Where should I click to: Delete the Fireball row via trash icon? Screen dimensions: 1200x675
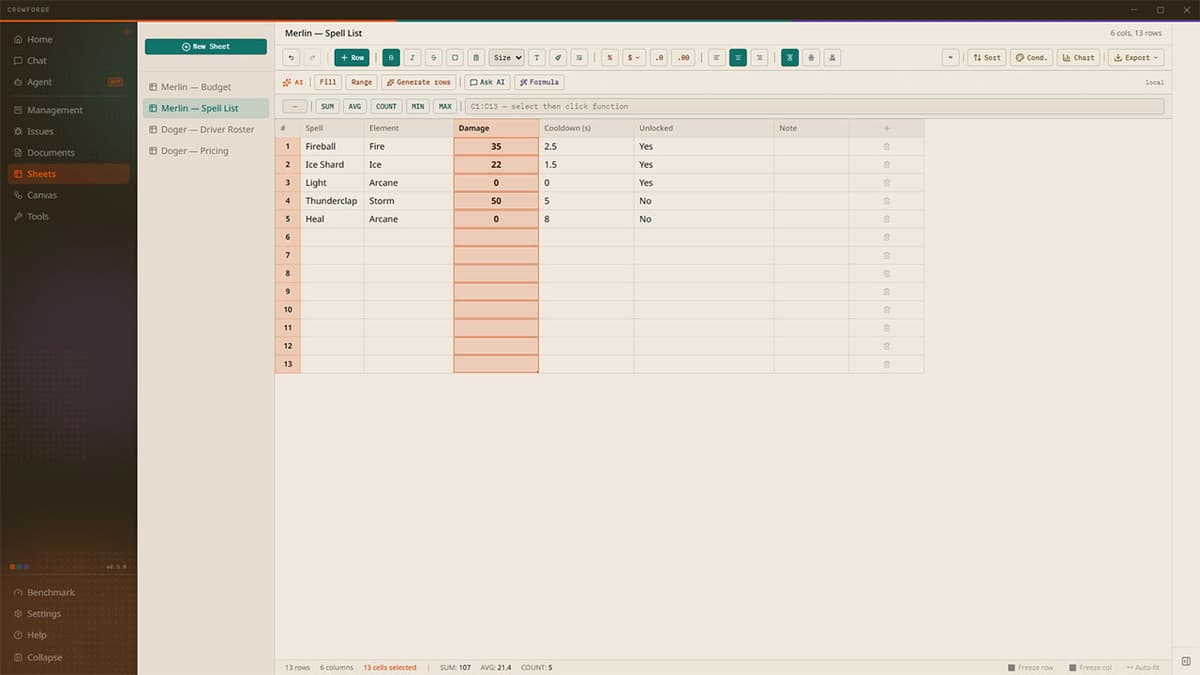(886, 147)
